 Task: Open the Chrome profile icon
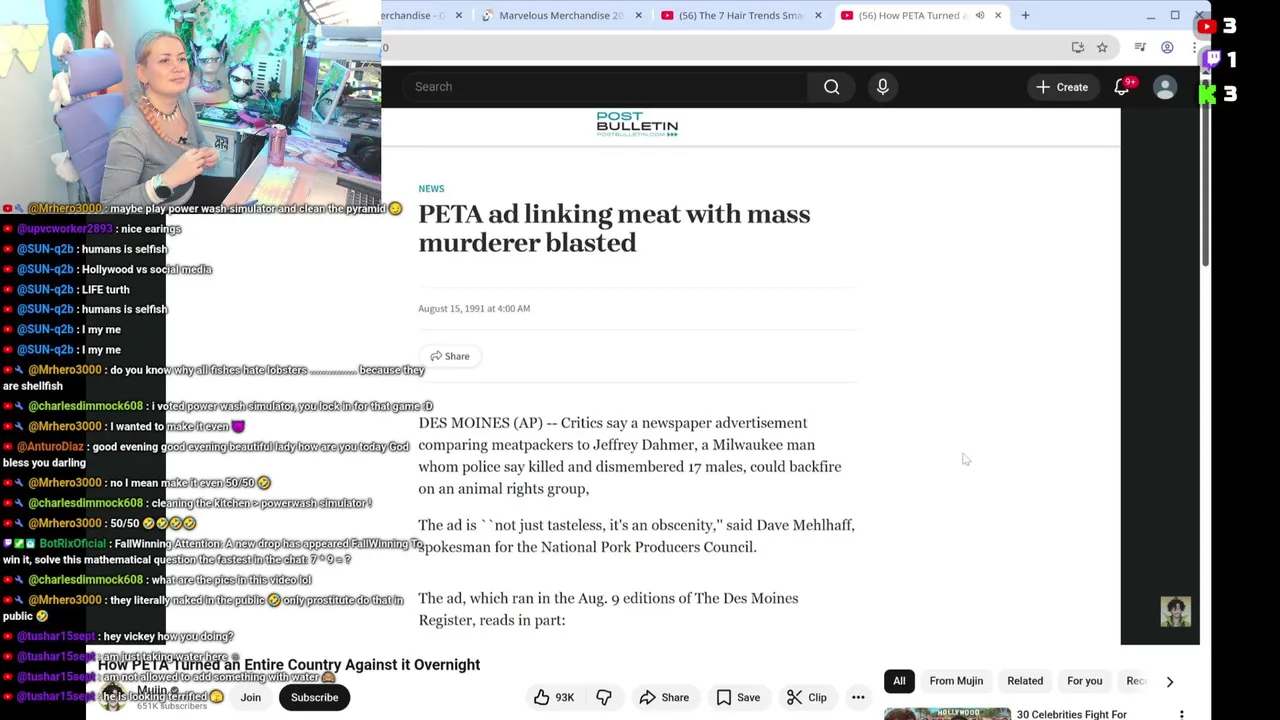[1167, 47]
